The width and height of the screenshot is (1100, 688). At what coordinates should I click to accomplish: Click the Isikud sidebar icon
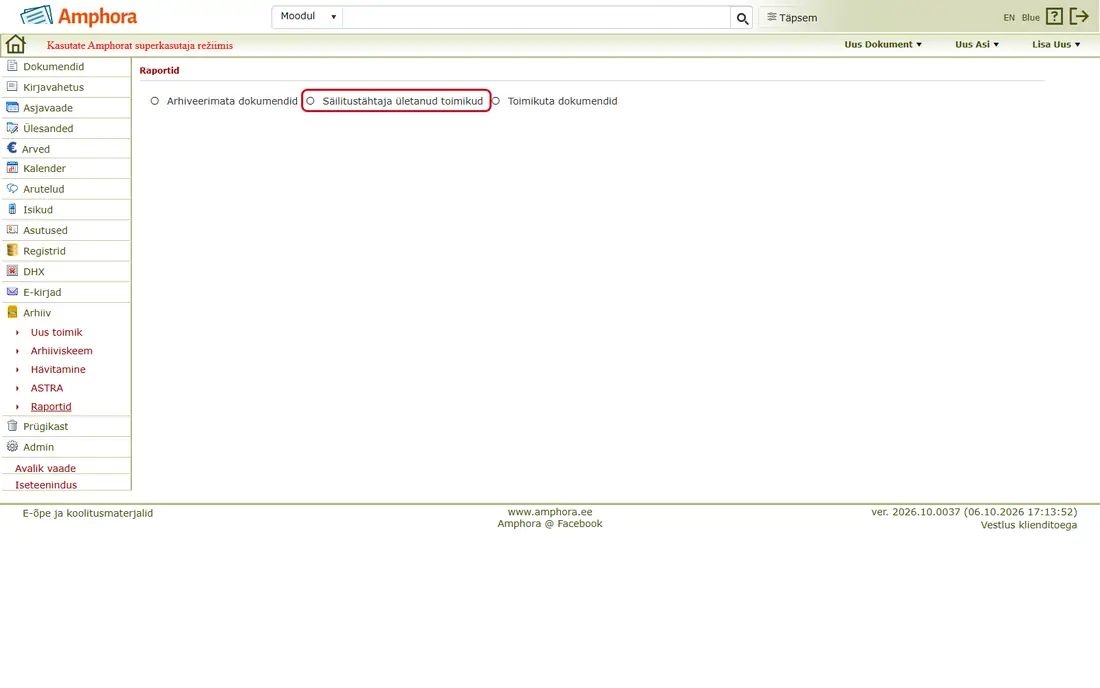point(12,209)
